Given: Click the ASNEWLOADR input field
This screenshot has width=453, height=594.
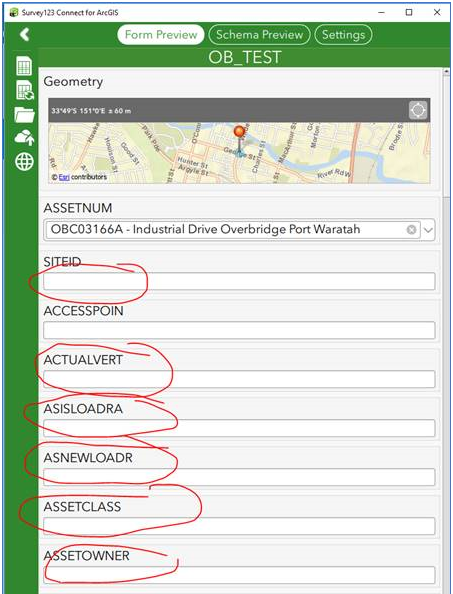Looking at the screenshot, I should (x=239, y=477).
